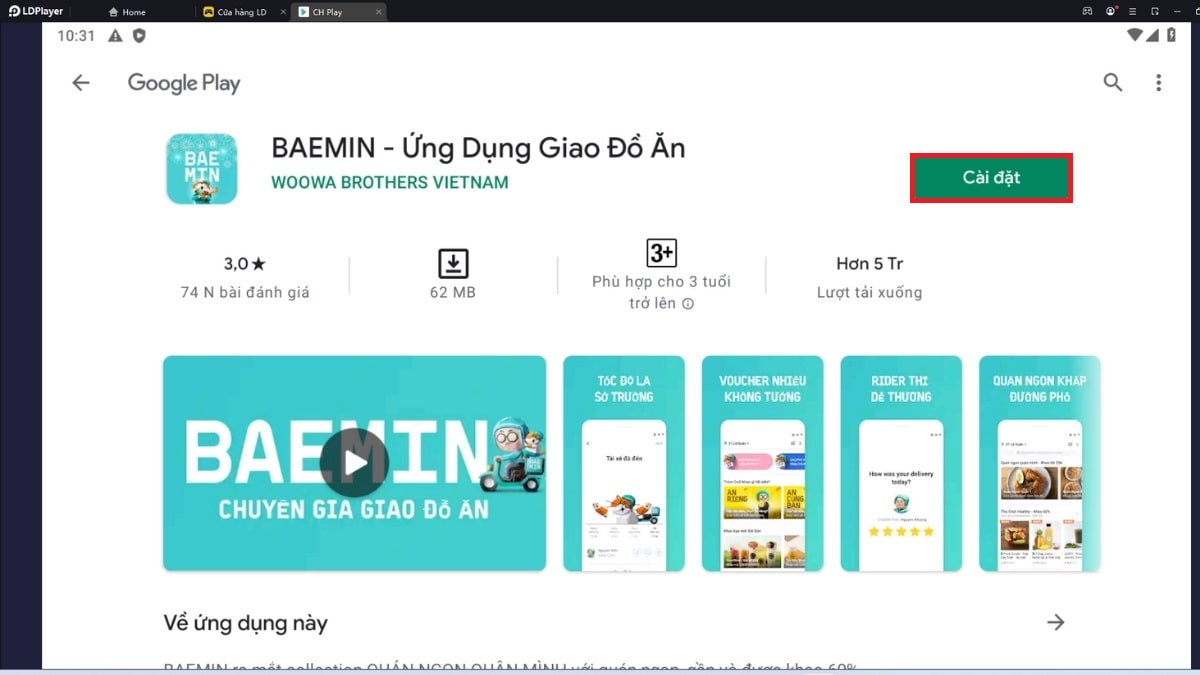This screenshot has width=1200, height=675.
Task: Open the VOUCHER NHIỀU KHÔNG TƯỞNG screenshot
Action: tap(762, 463)
